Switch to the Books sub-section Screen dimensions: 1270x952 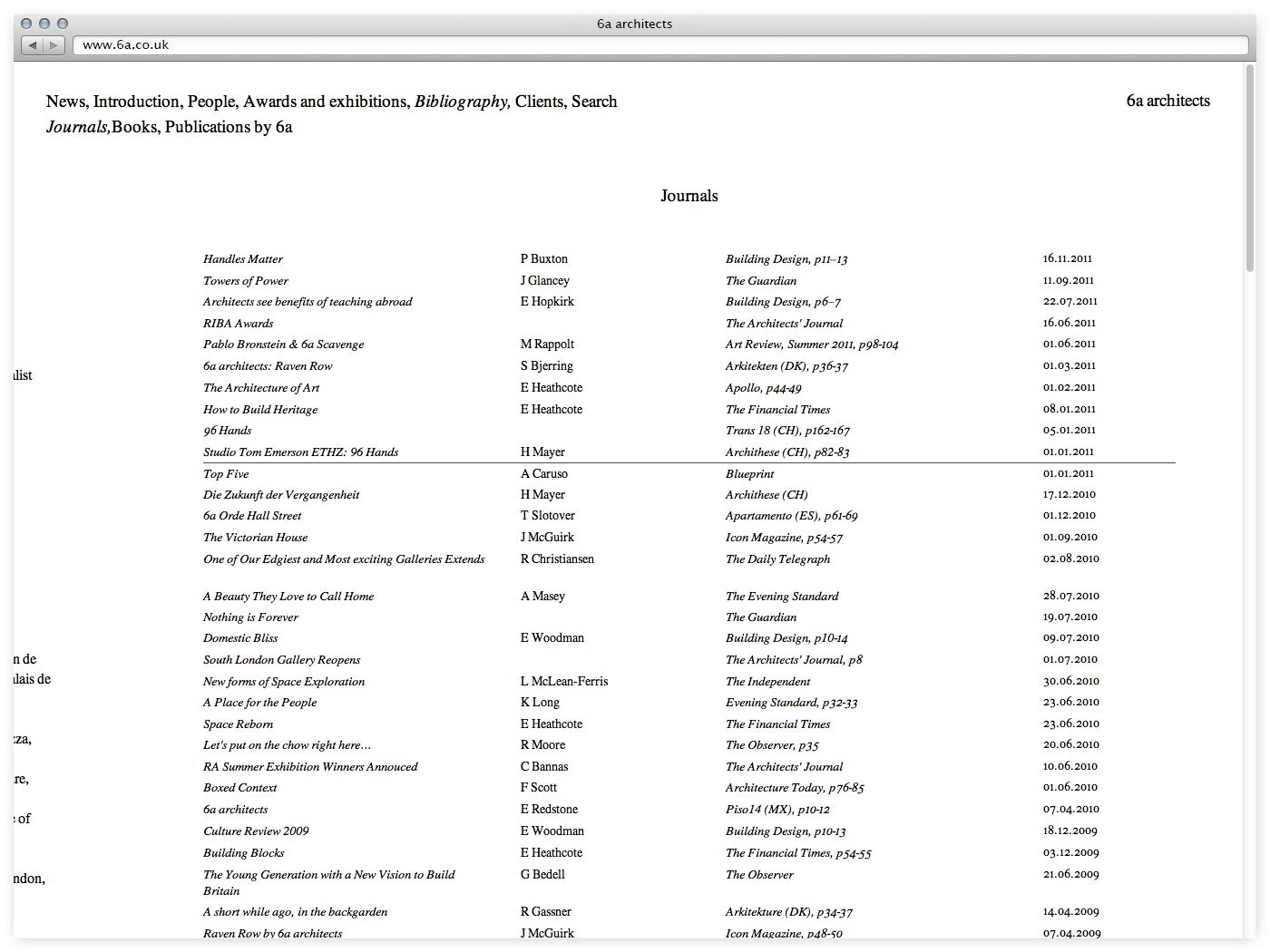coord(134,127)
